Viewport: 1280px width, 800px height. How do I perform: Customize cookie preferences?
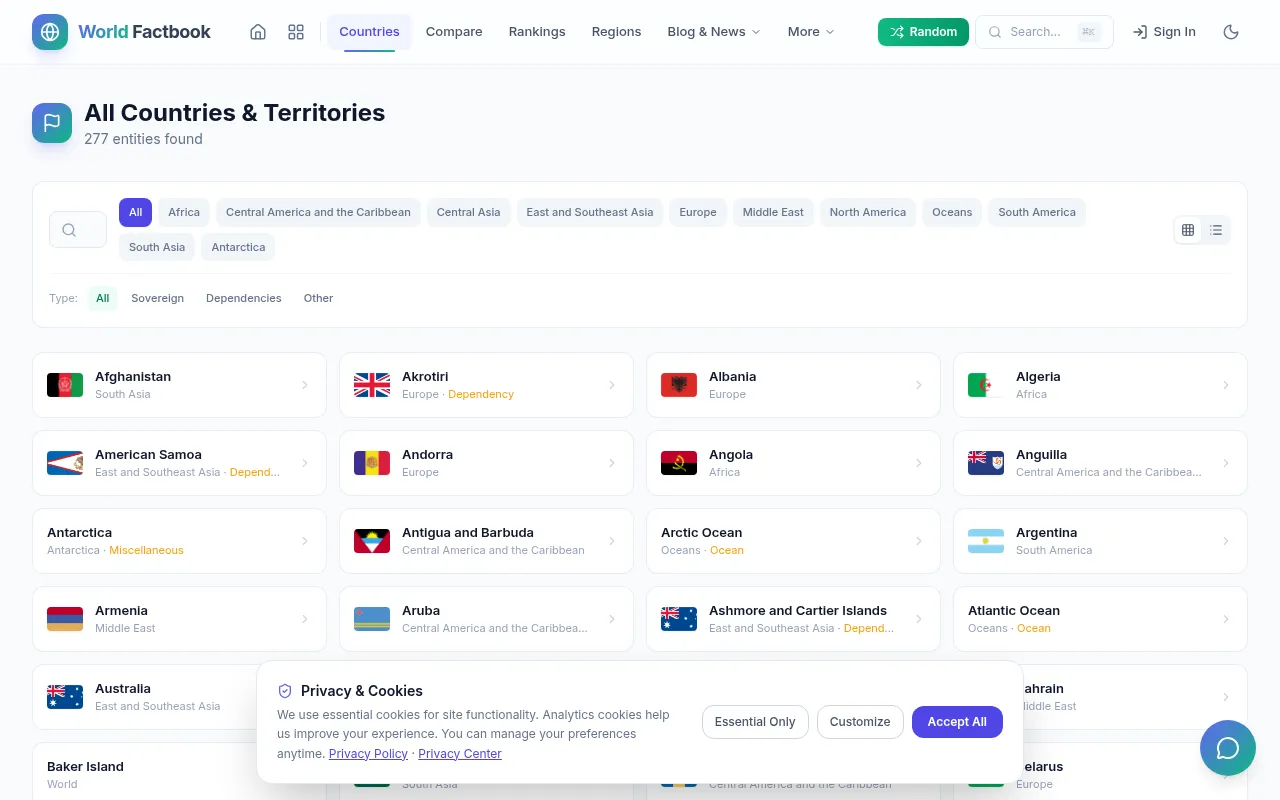pos(860,722)
